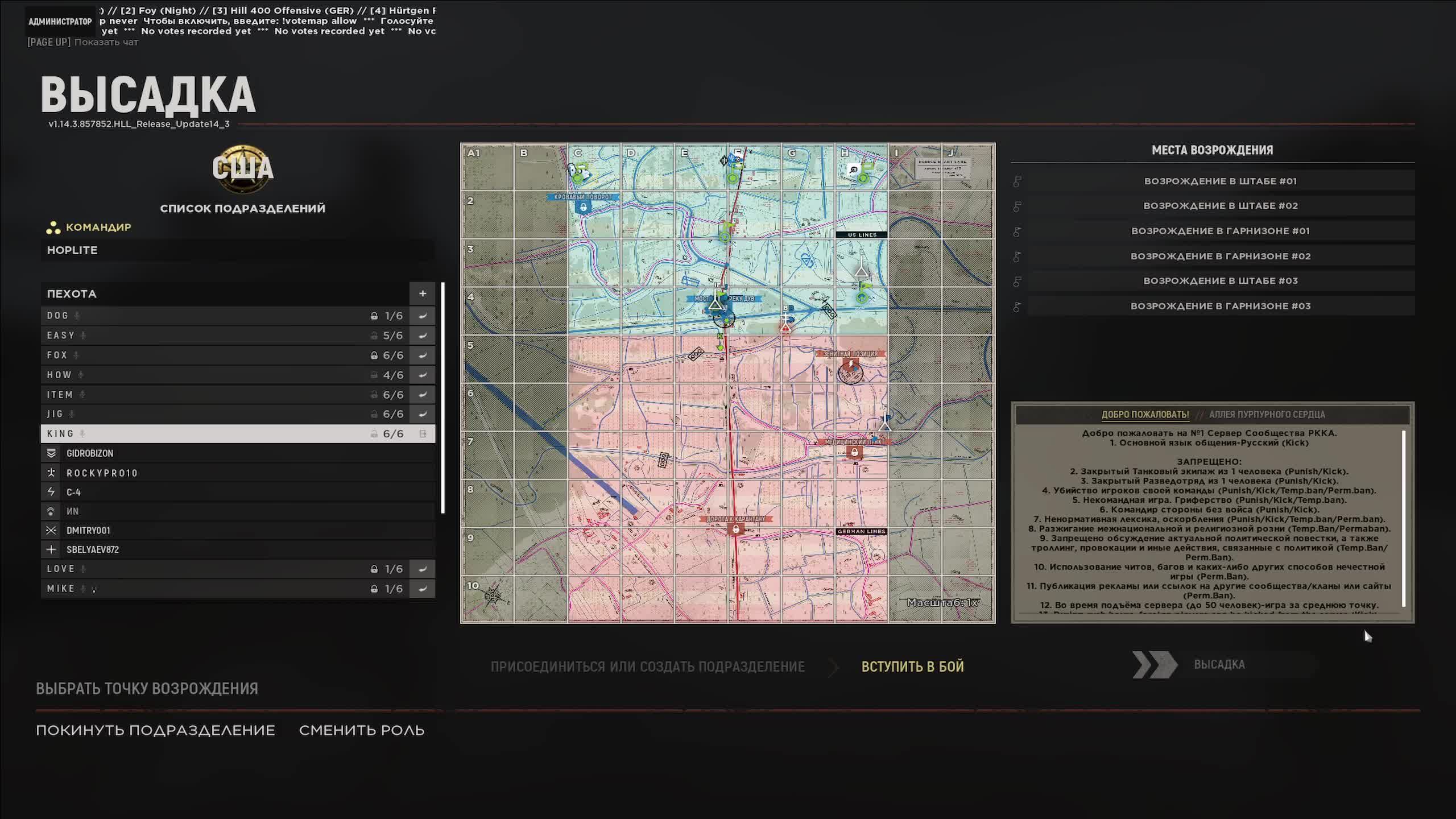Toggle the lock icon on DOG squad
The height and width of the screenshot is (819, 1456).
click(374, 316)
